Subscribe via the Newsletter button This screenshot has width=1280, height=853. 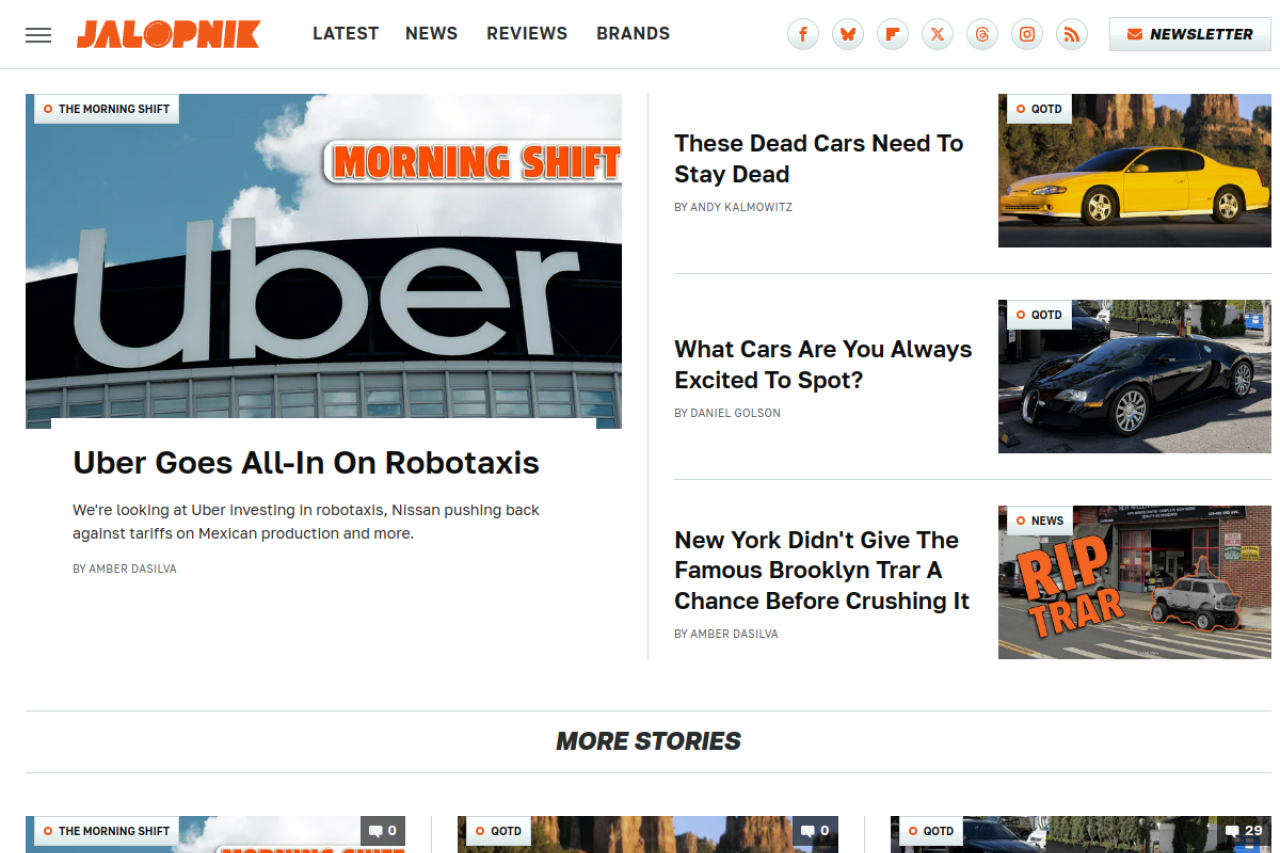pyautogui.click(x=1189, y=34)
